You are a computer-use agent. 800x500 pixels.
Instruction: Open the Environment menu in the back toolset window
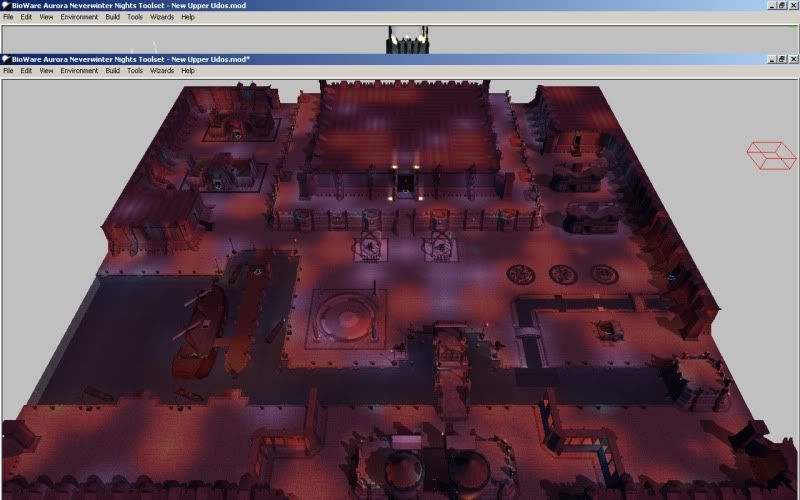point(79,17)
